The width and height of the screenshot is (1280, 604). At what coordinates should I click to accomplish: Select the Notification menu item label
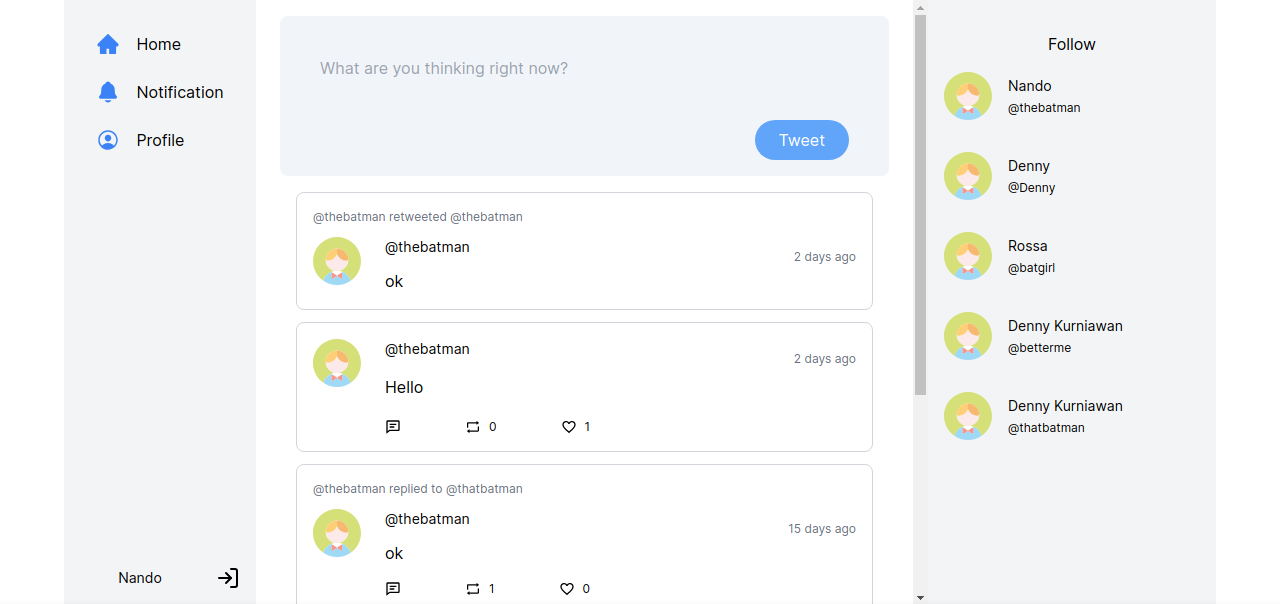point(180,92)
